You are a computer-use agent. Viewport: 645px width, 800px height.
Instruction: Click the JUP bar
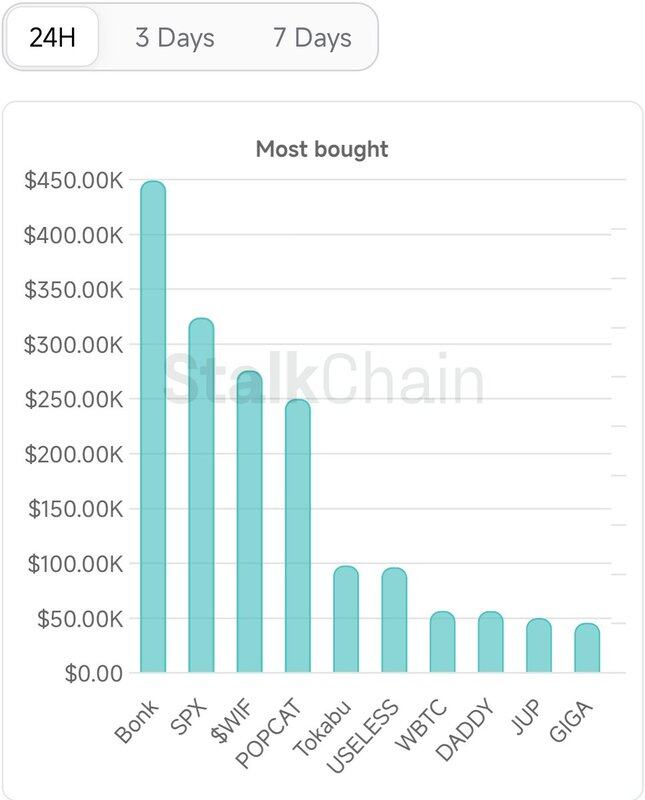pyautogui.click(x=539, y=646)
